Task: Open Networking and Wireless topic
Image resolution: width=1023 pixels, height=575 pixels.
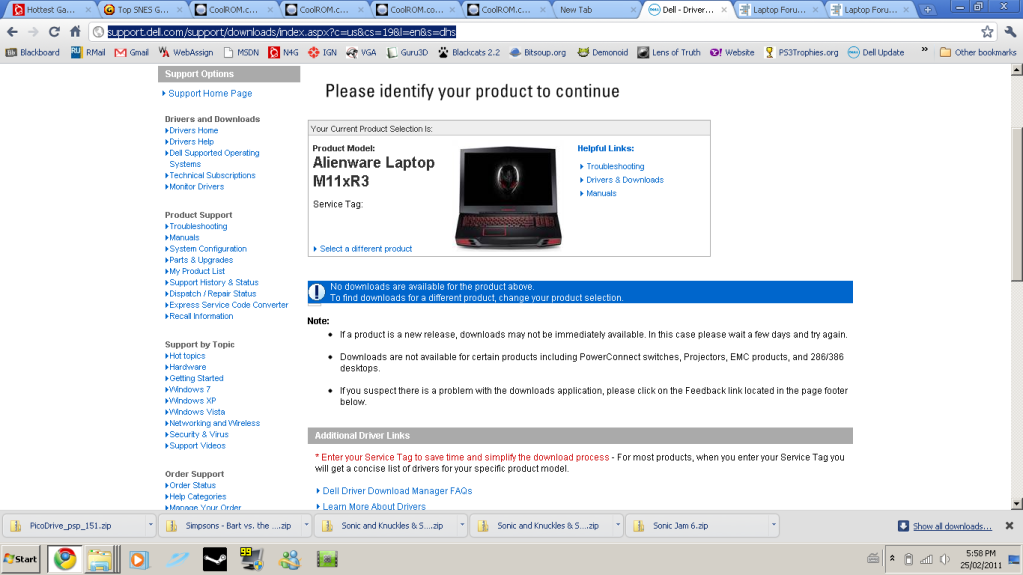Action: click(214, 423)
